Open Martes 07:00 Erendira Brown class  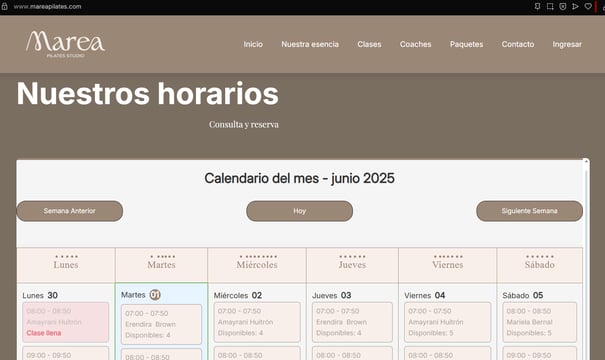pyautogui.click(x=161, y=325)
